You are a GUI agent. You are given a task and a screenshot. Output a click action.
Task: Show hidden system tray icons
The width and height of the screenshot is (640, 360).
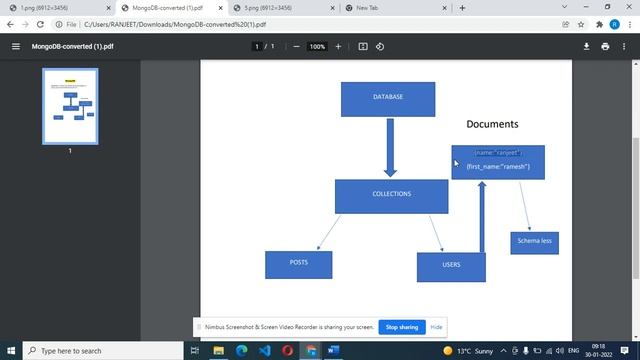pyautogui.click(x=503, y=351)
